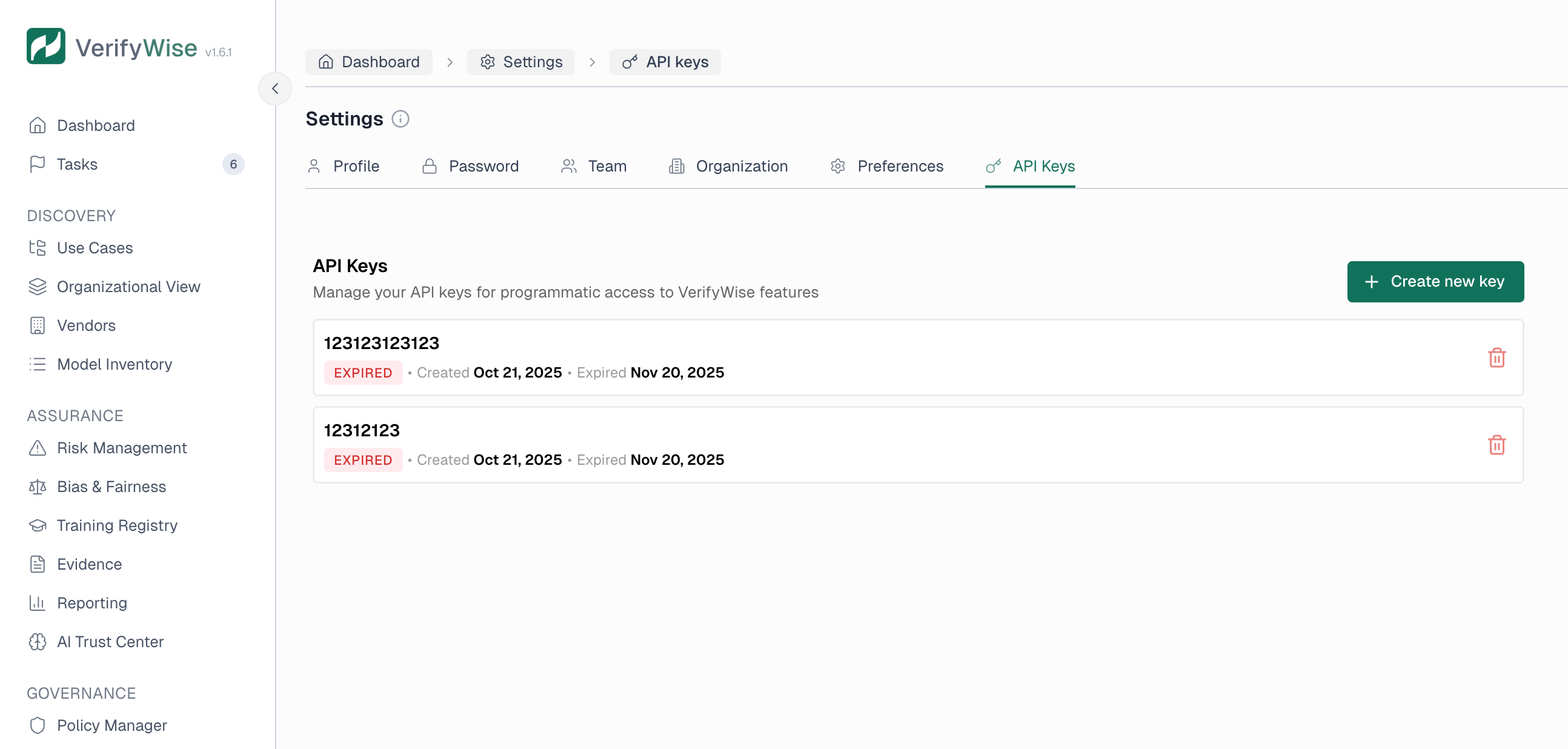Switch to the Password tab
1568x749 pixels.
[484, 165]
